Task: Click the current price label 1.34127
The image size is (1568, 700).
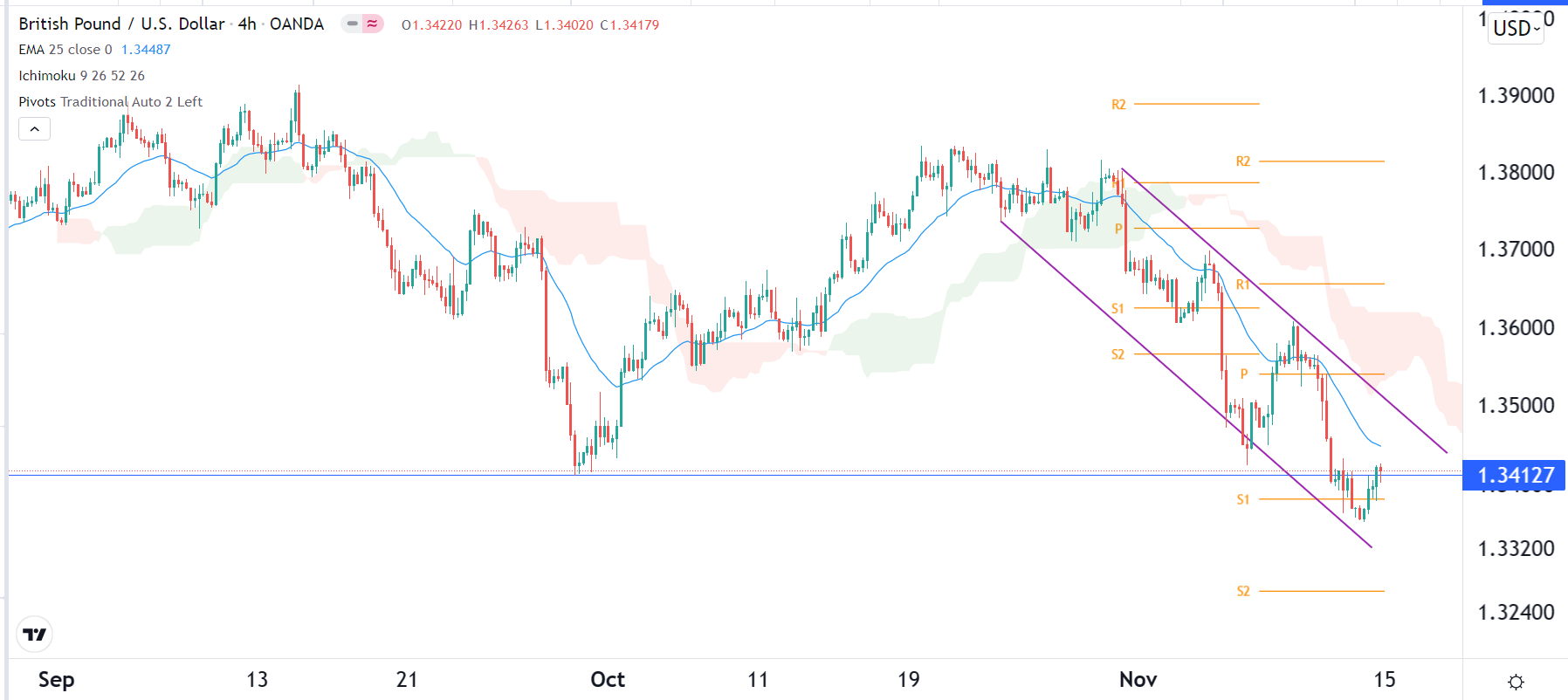Action: [x=1515, y=476]
